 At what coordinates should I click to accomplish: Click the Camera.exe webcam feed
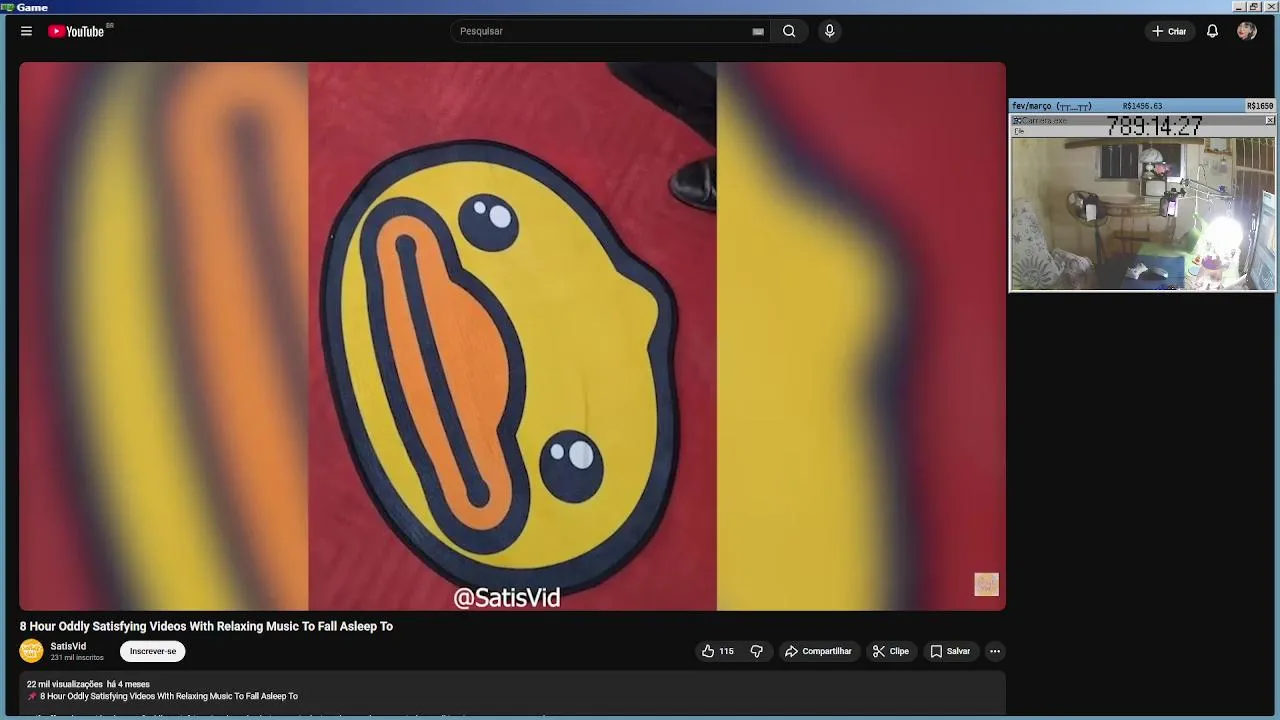[x=1142, y=214]
